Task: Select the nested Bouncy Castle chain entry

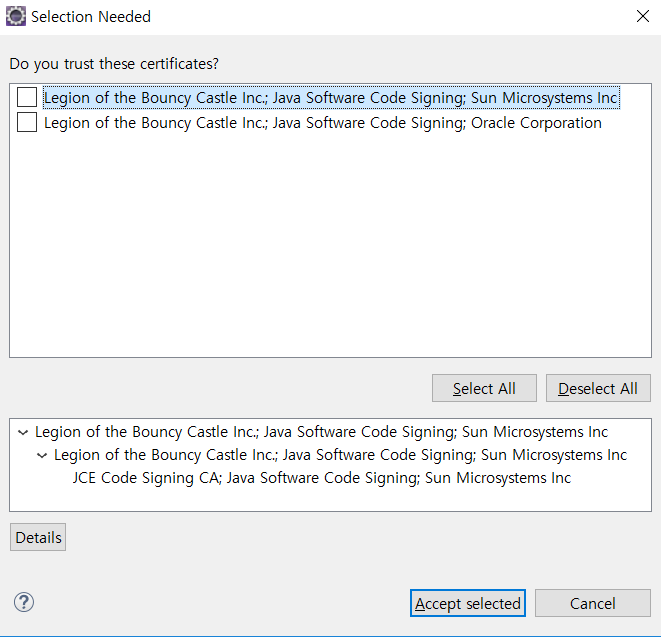Action: pyautogui.click(x=341, y=455)
